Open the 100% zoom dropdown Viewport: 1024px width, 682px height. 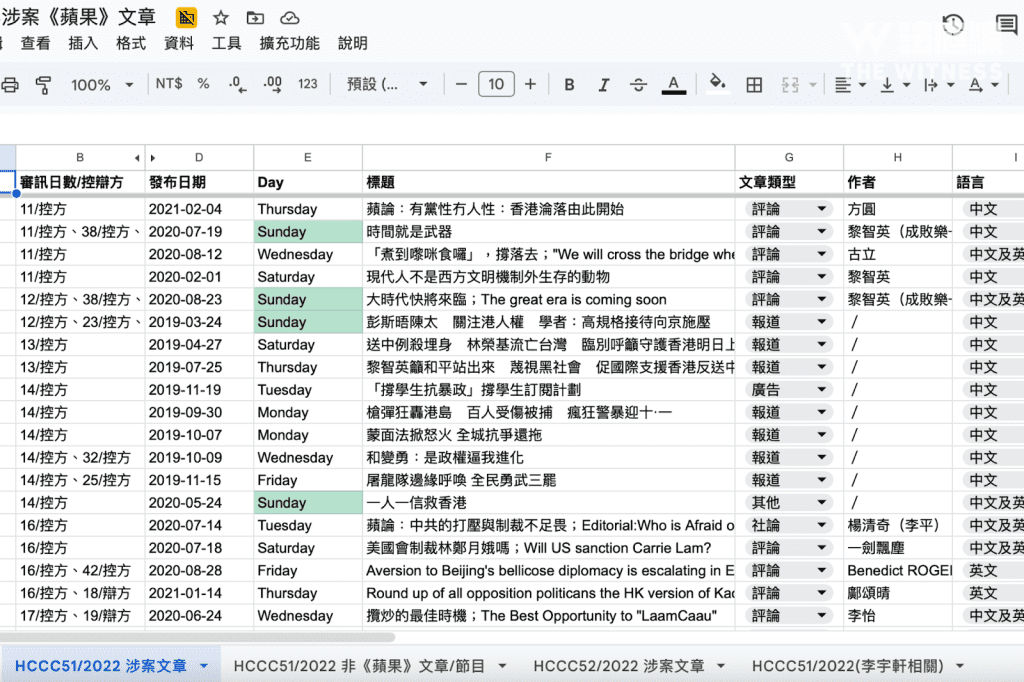pyautogui.click(x=102, y=85)
